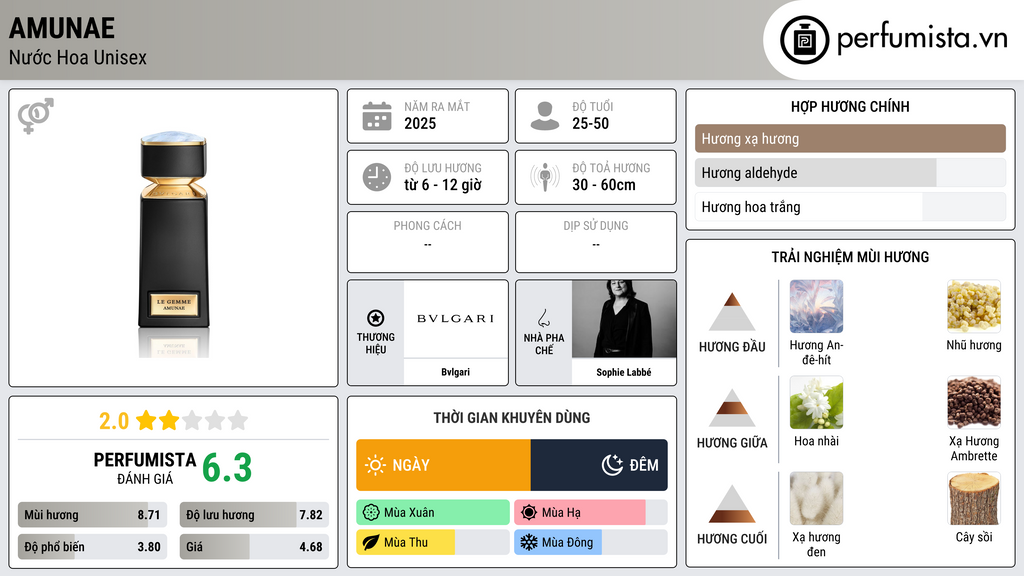1024x576 pixels.
Task: Open the Xạ Hương Ambrette note image
Action: pos(974,402)
